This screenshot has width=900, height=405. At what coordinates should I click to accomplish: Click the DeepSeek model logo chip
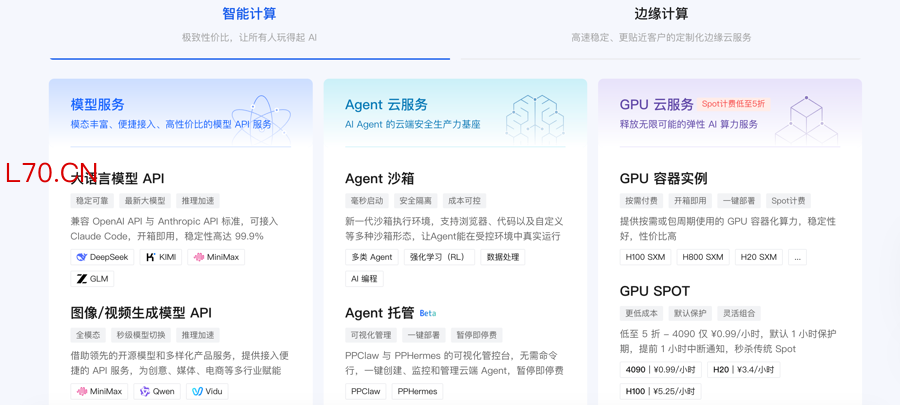pyautogui.click(x=102, y=257)
